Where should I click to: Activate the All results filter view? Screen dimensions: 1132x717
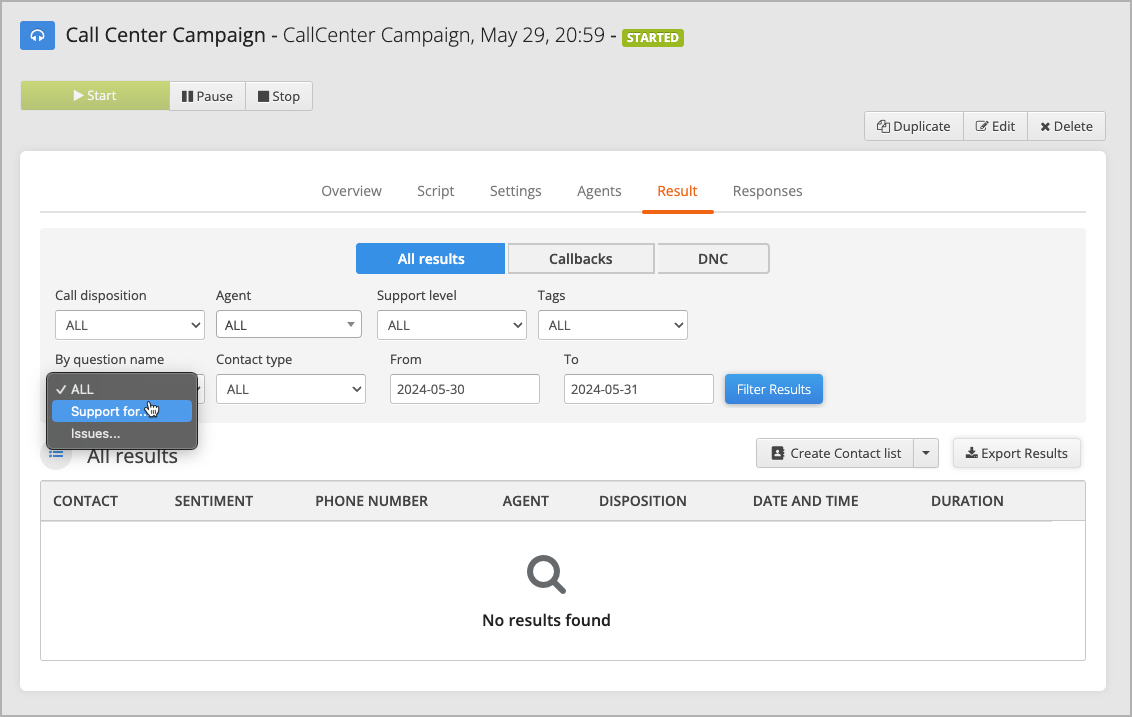(x=430, y=258)
